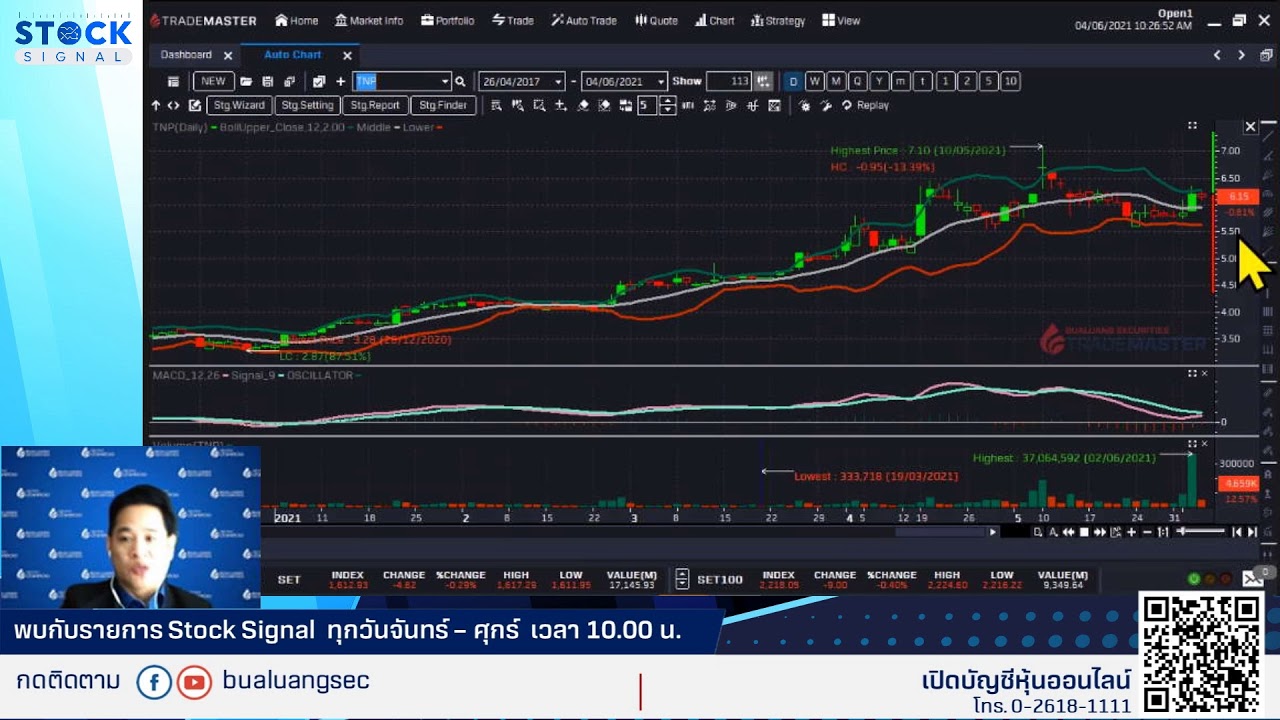Expand the TNP symbol dropdown arrow
1280x720 pixels.
(x=445, y=81)
